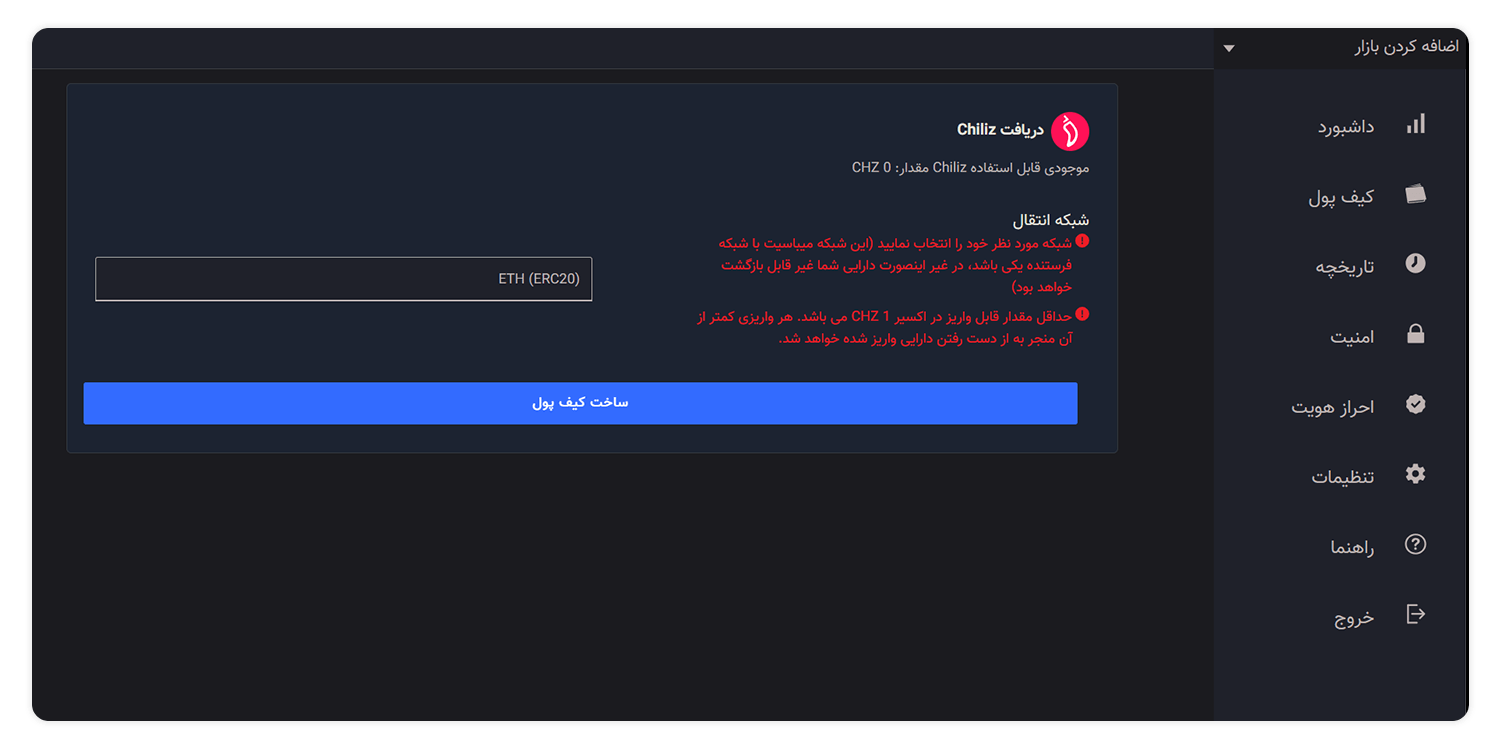Open the اضافه کردن بازار market menu
The width and height of the screenshot is (1500, 750).
pos(1341,48)
